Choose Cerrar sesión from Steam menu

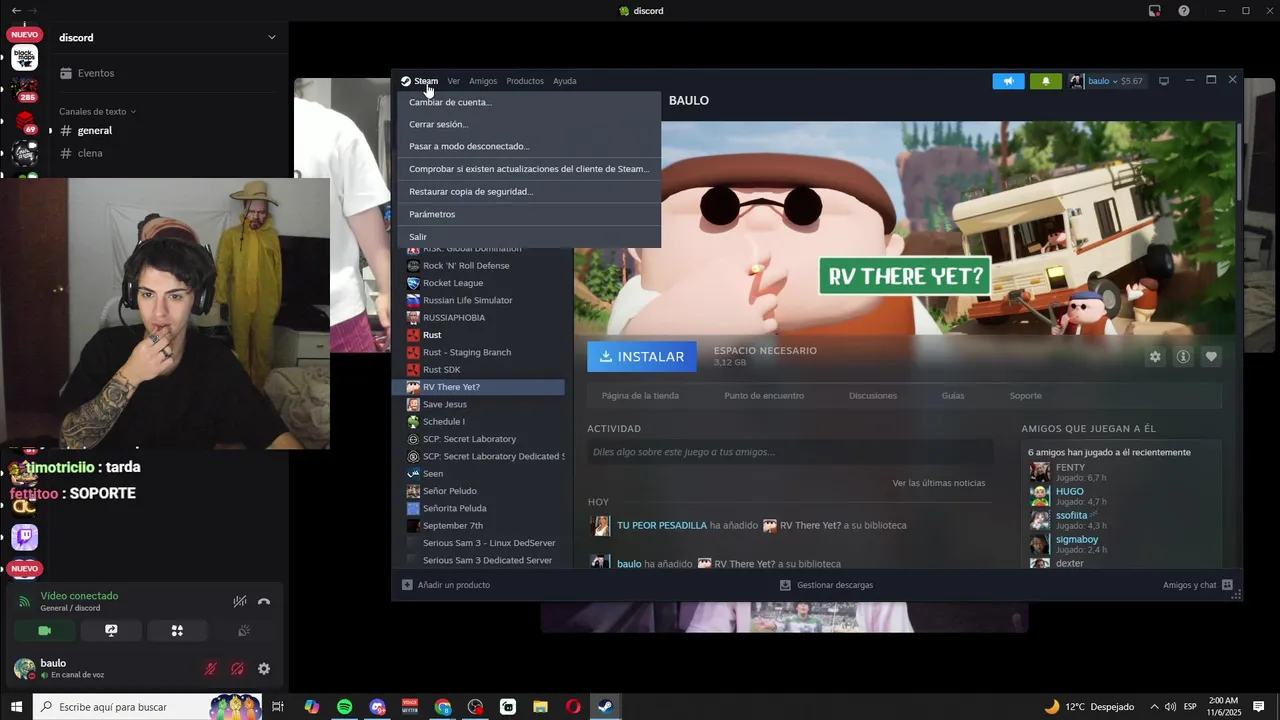coord(529,124)
